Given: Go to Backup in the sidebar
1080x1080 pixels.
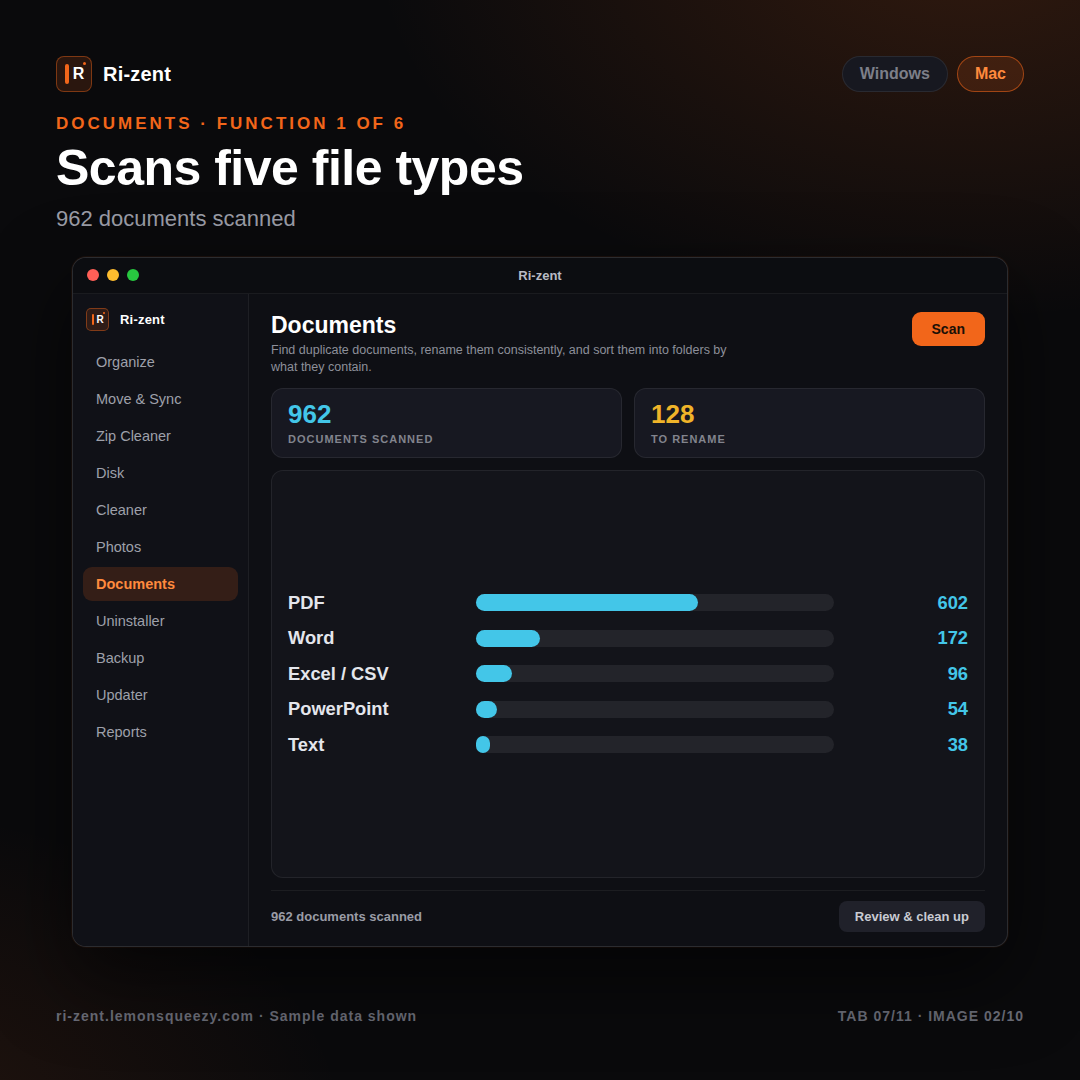Looking at the screenshot, I should [160, 658].
